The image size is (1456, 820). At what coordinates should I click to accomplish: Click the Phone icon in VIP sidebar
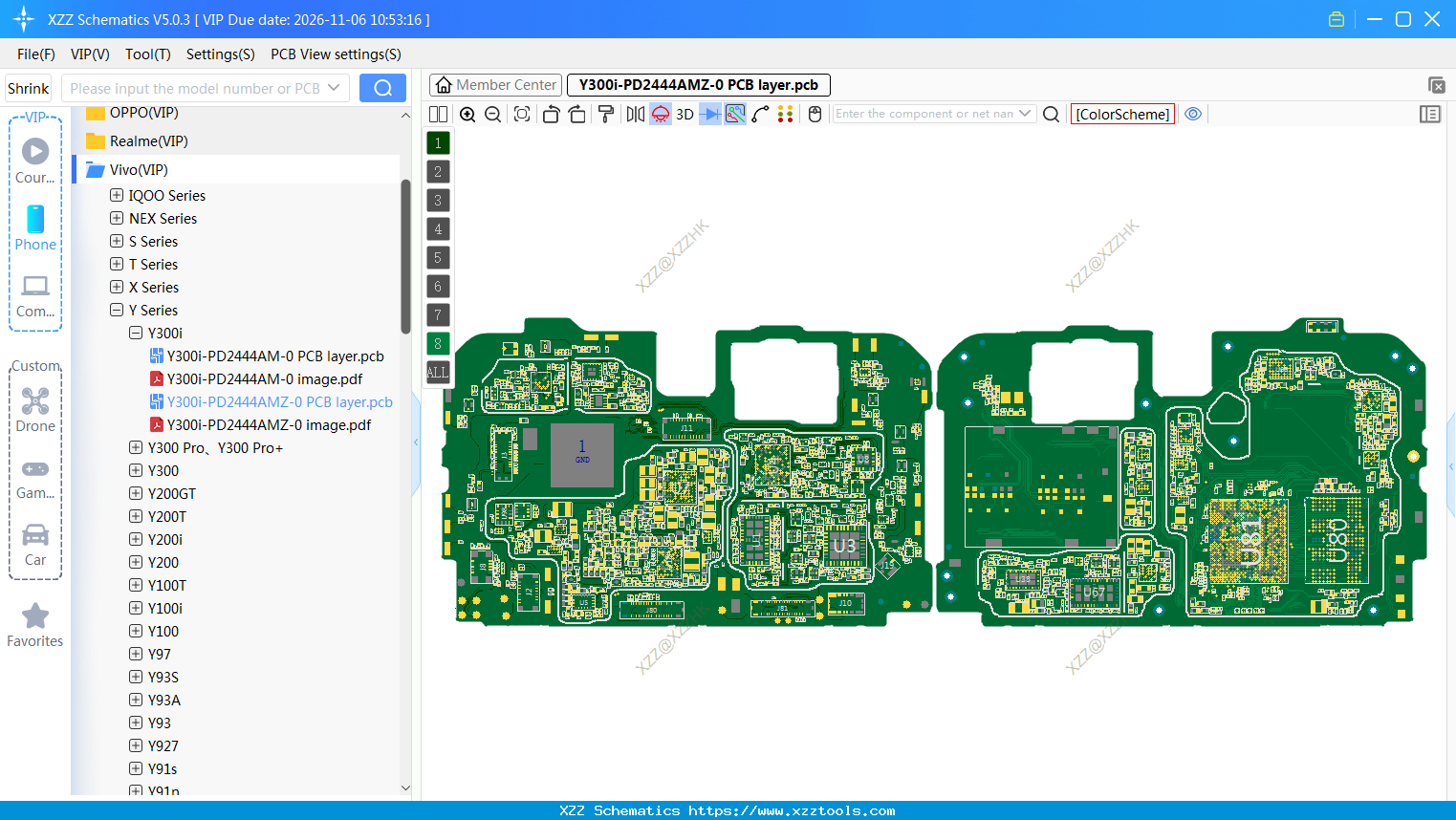(x=35, y=222)
